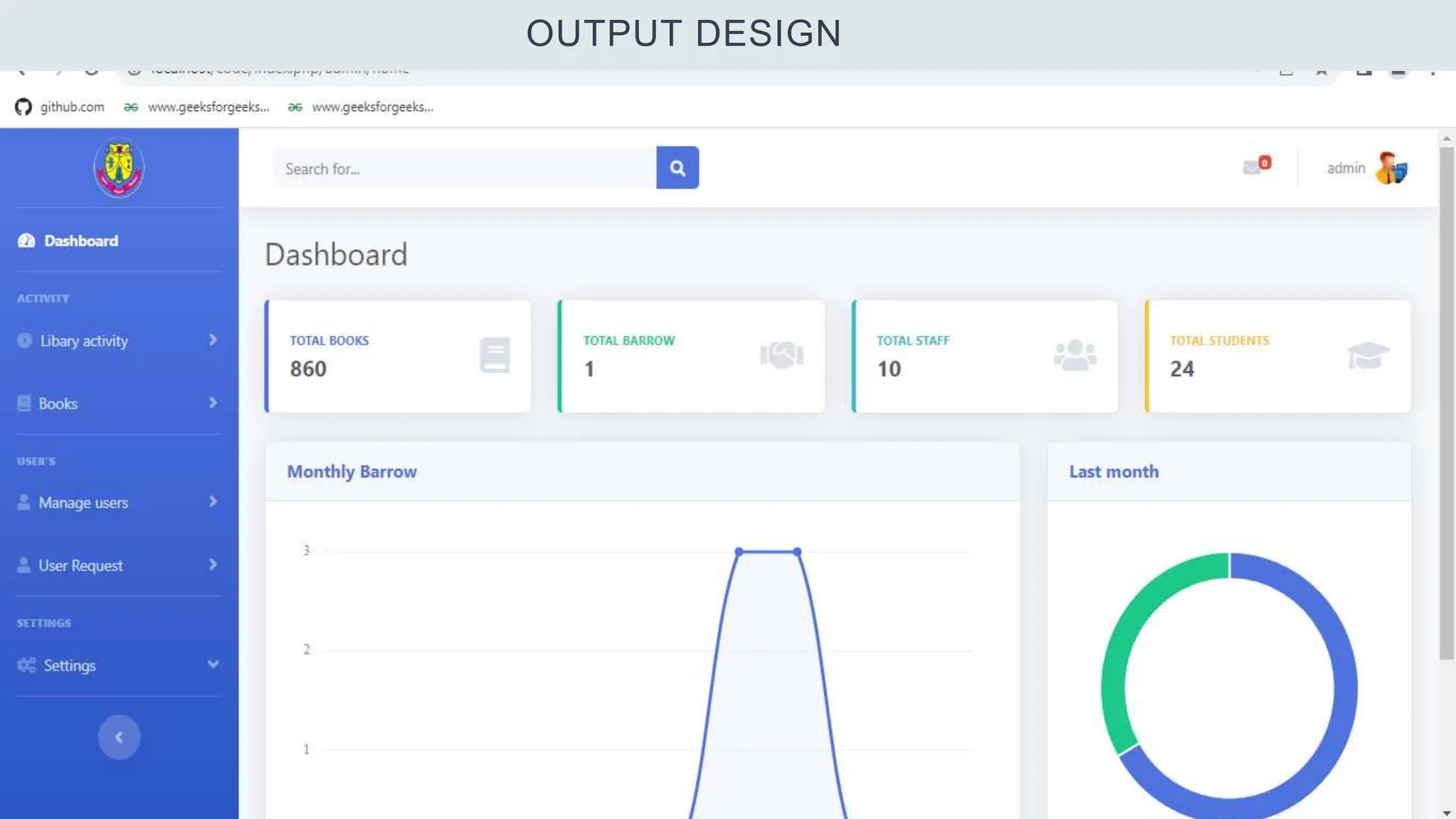
Task: Click the Dashboard gauge icon in sidebar
Action: pyautogui.click(x=26, y=240)
